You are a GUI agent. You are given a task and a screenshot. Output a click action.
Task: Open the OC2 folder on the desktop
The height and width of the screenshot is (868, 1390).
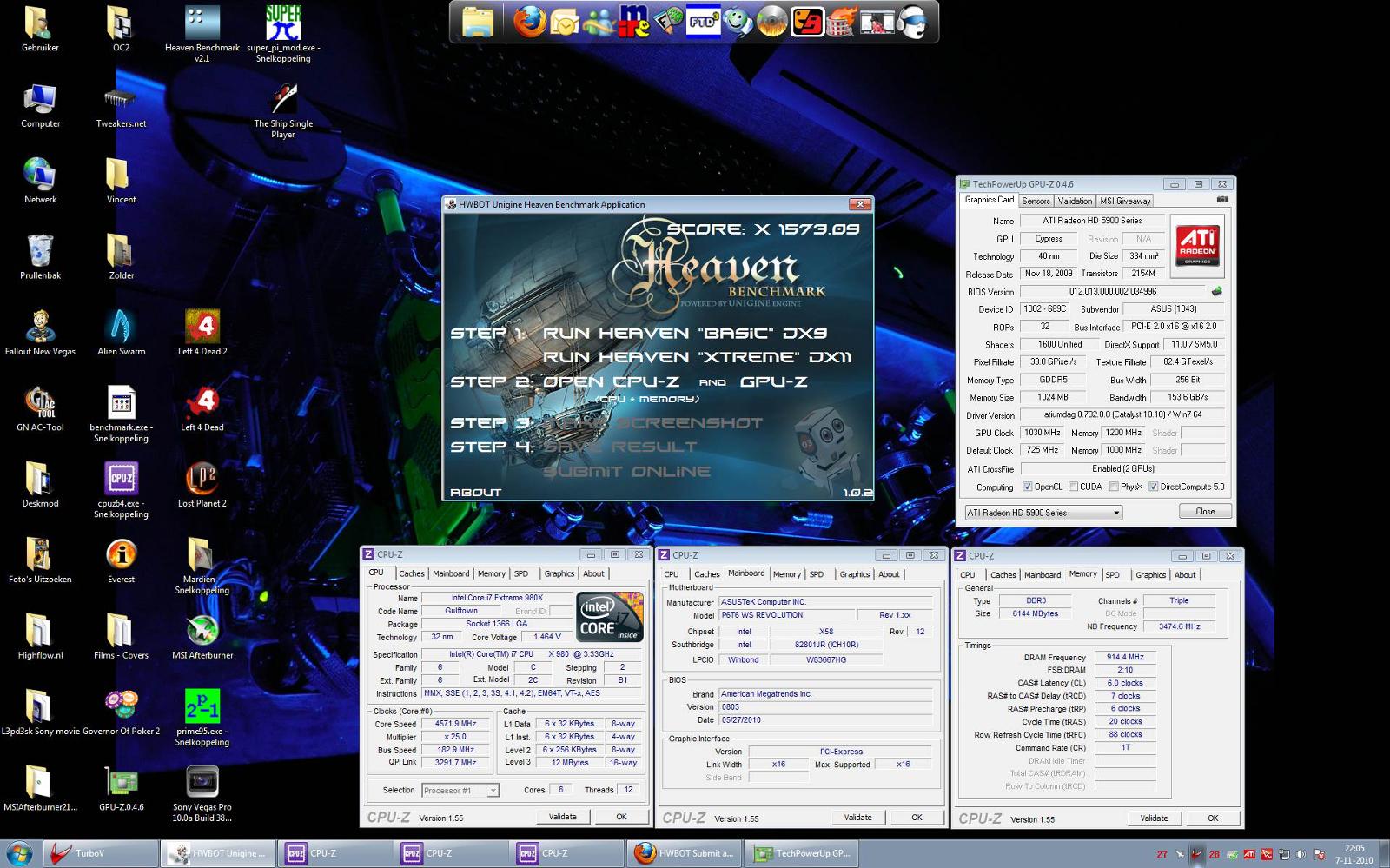coord(121,28)
